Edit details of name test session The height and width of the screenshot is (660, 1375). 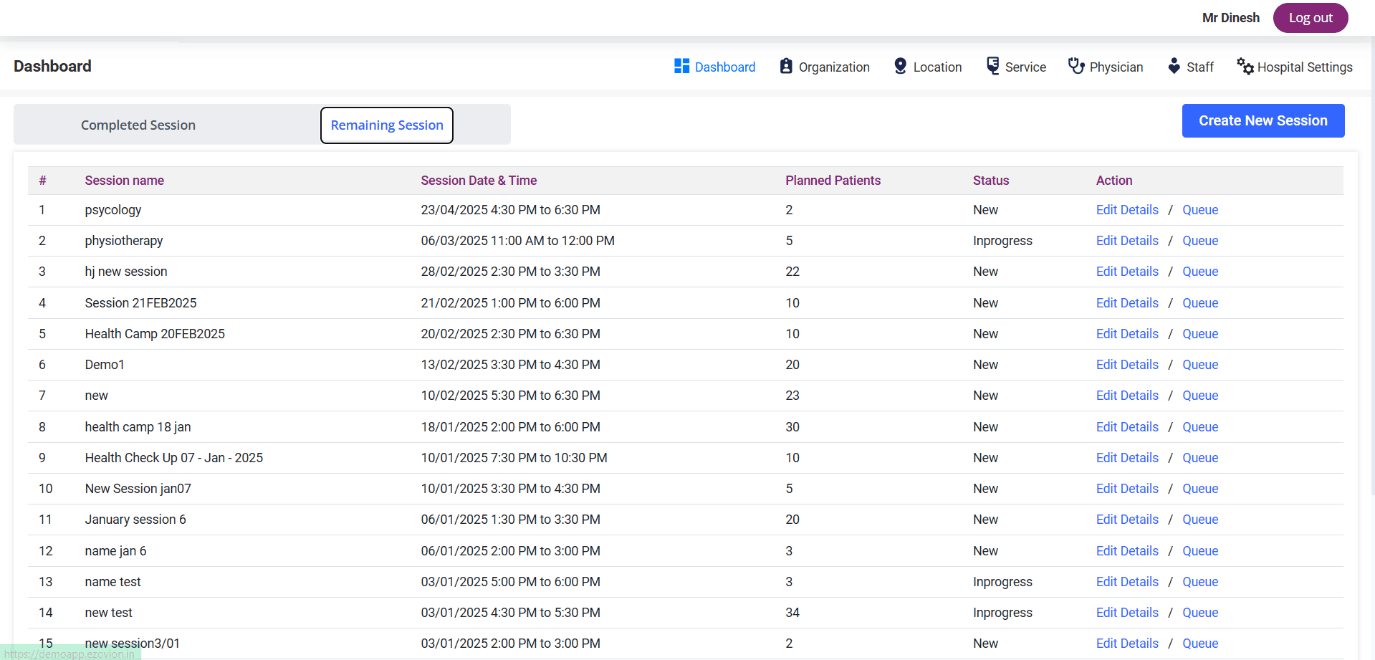(x=1127, y=582)
